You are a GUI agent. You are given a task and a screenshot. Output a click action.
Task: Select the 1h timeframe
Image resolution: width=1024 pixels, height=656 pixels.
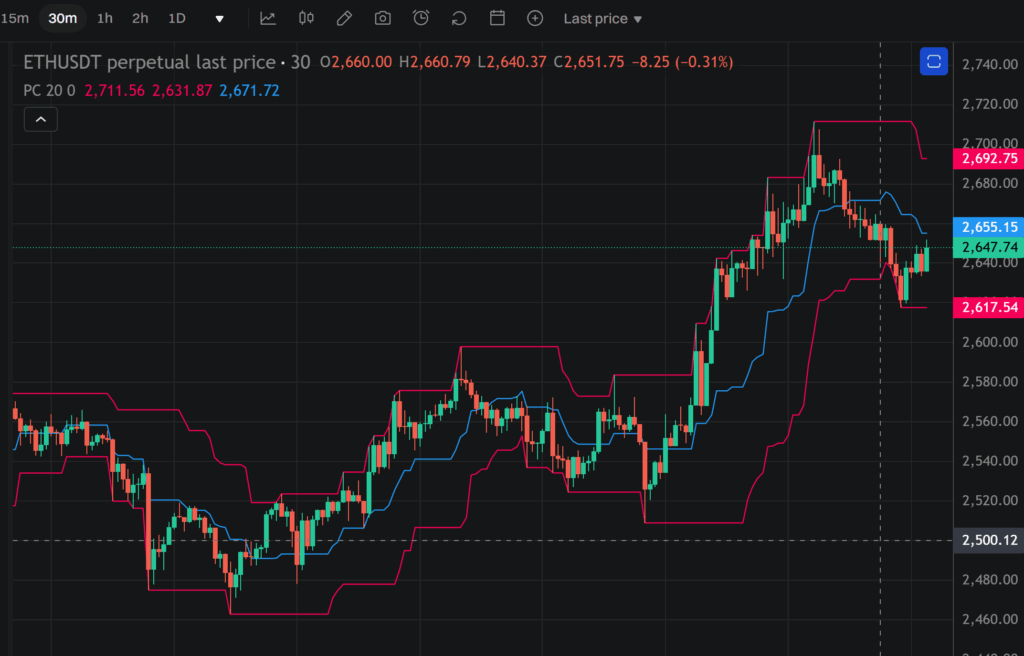(105, 18)
